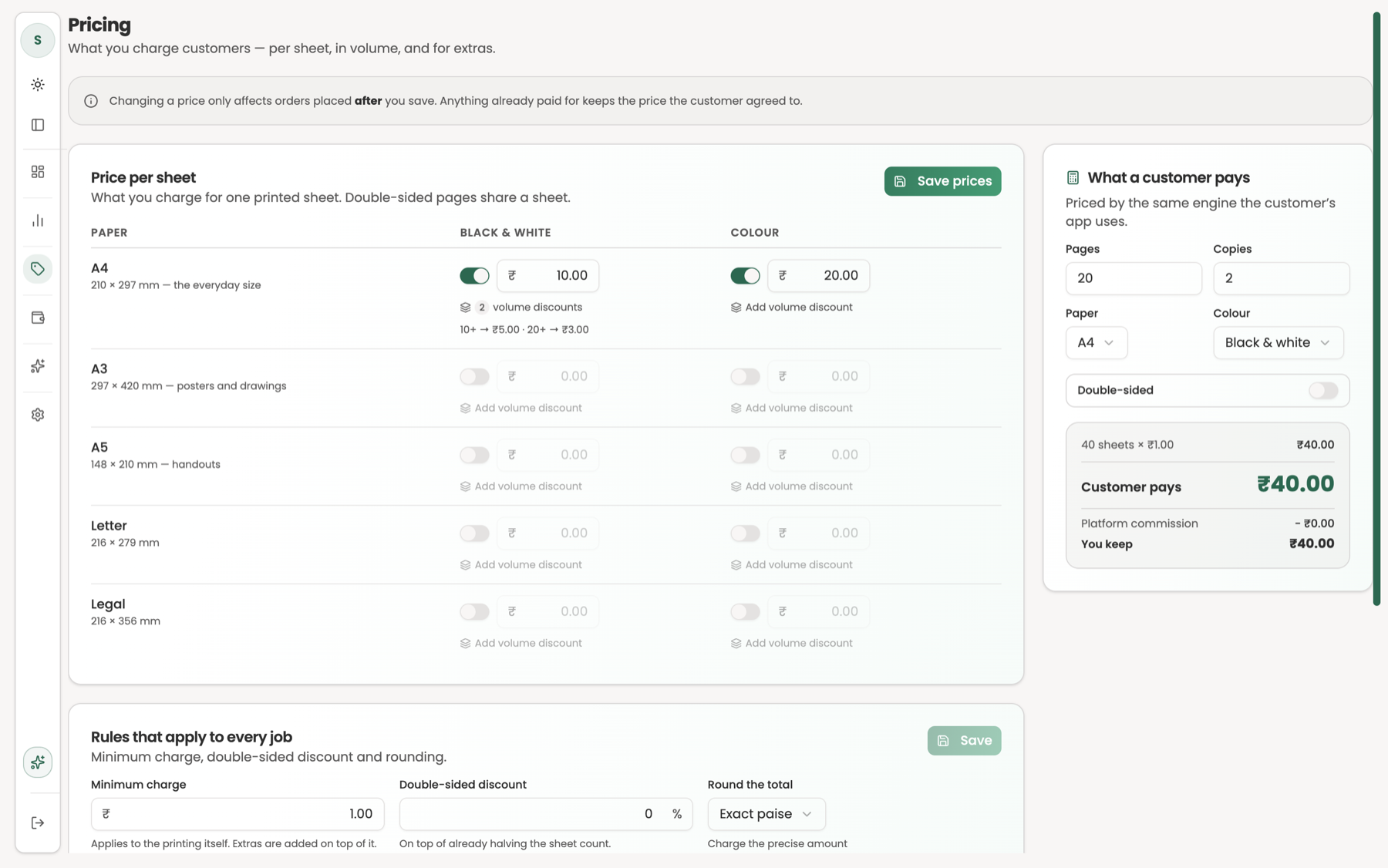Toggle Double-sided switch in calculator
The height and width of the screenshot is (868, 1388).
pyautogui.click(x=1323, y=391)
